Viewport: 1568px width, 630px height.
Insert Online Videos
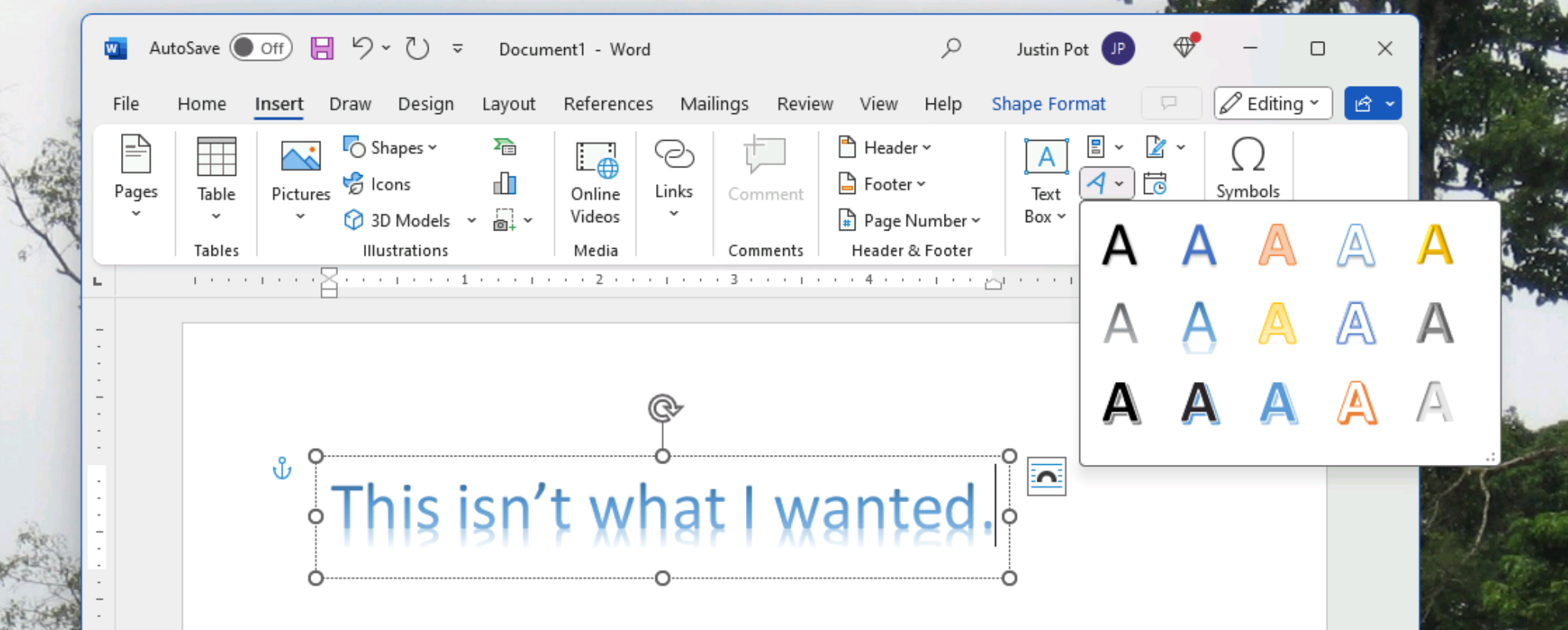click(x=595, y=183)
